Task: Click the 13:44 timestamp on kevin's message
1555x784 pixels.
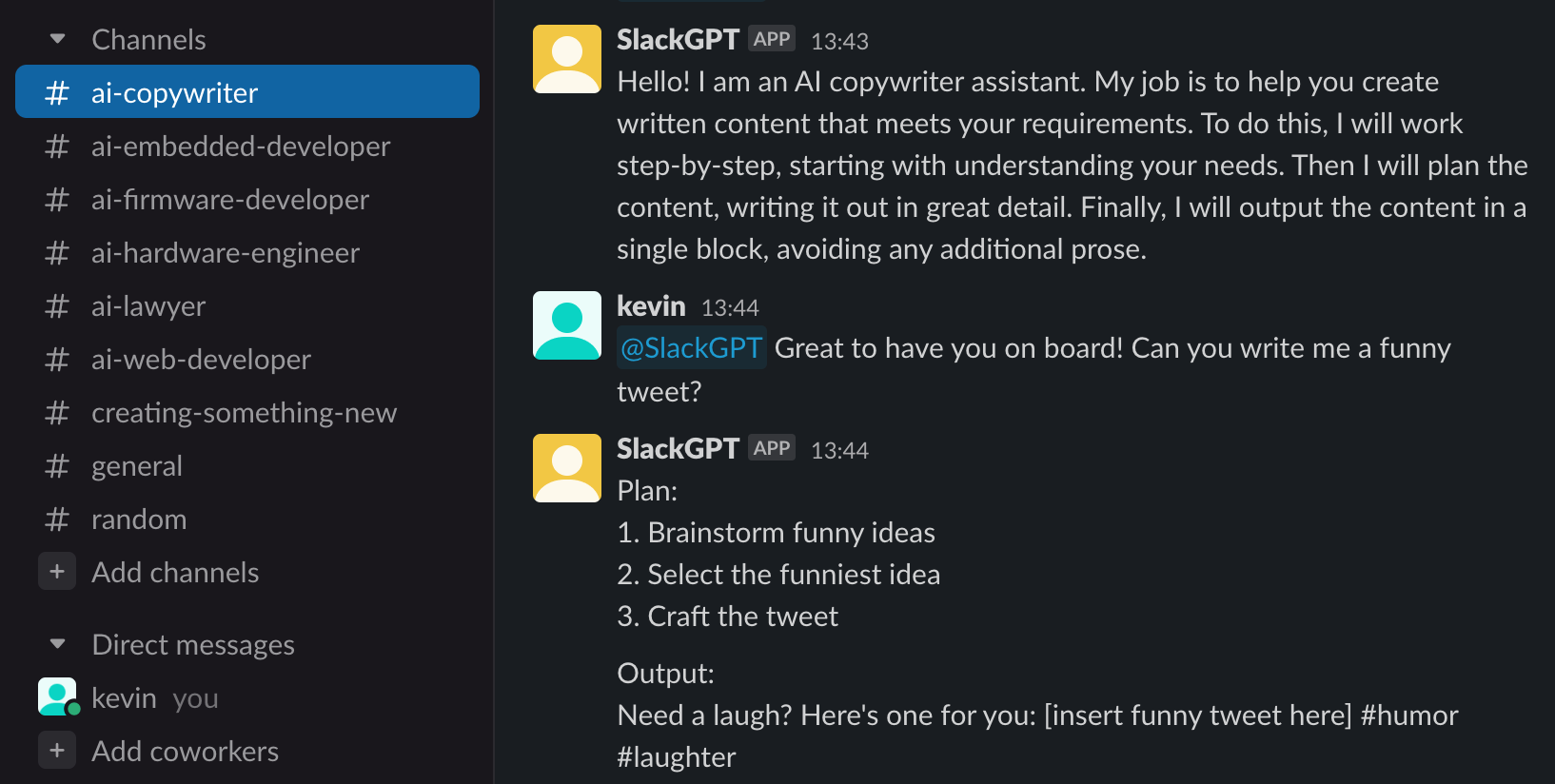Action: pyautogui.click(x=730, y=308)
